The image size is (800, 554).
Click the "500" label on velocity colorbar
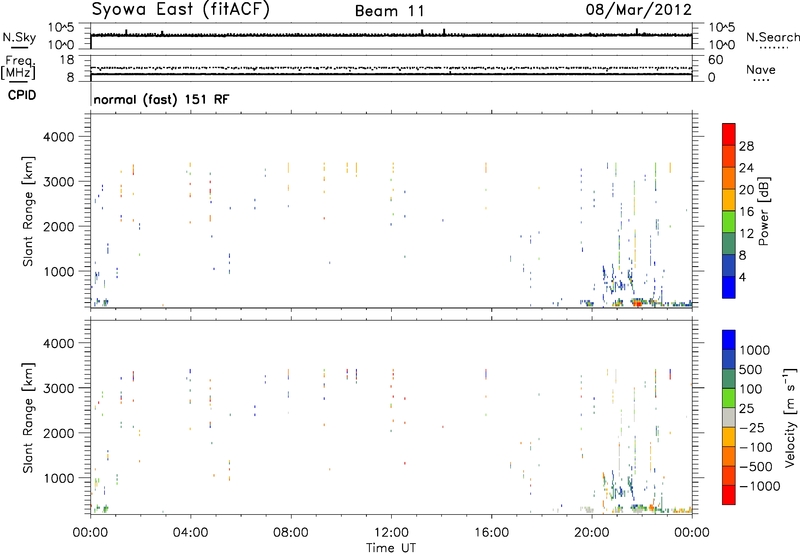(x=753, y=369)
